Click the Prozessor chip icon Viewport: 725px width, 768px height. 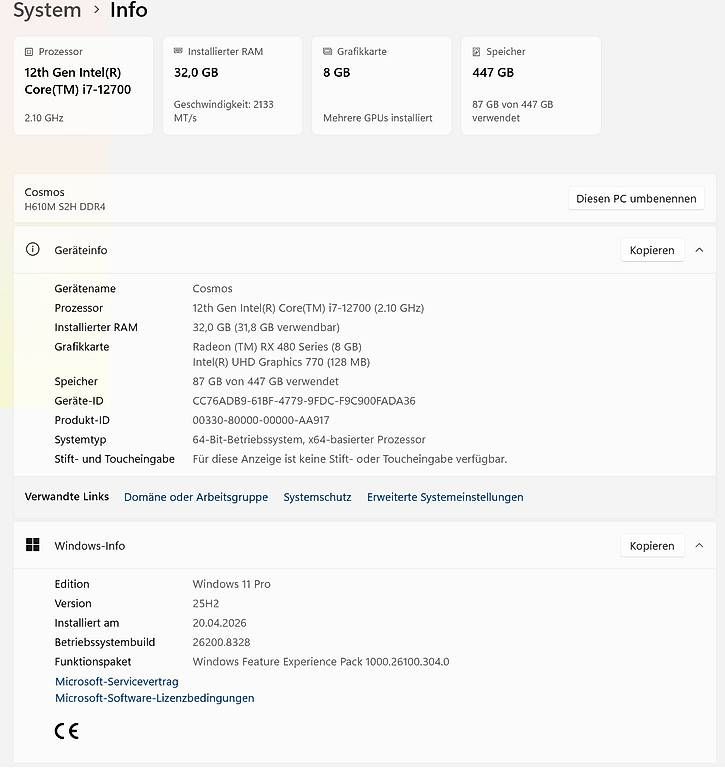[29, 51]
